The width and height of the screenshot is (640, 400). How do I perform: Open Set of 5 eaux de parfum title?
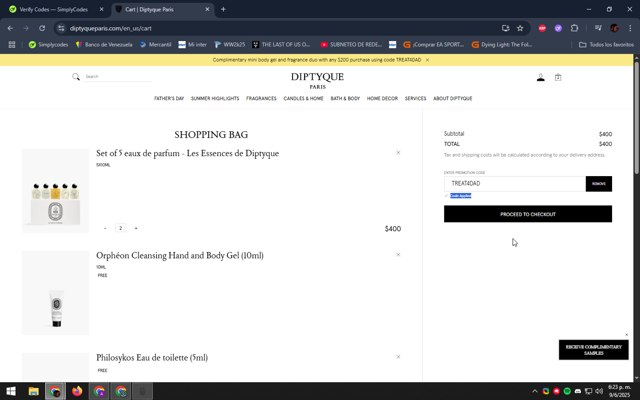[187, 153]
